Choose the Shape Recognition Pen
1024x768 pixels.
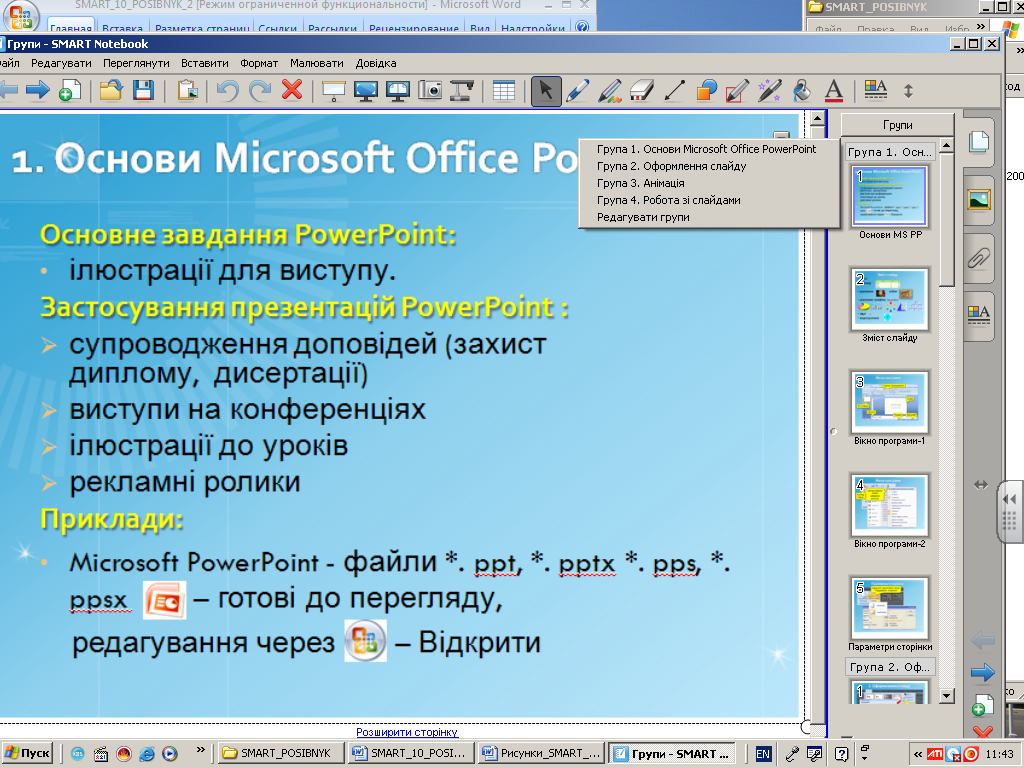click(x=737, y=91)
